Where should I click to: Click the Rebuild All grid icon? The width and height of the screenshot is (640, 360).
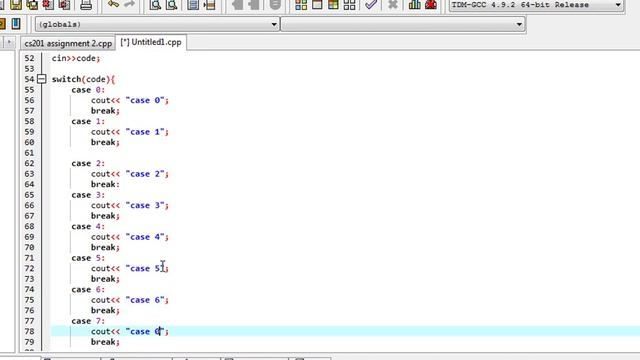pos(349,5)
